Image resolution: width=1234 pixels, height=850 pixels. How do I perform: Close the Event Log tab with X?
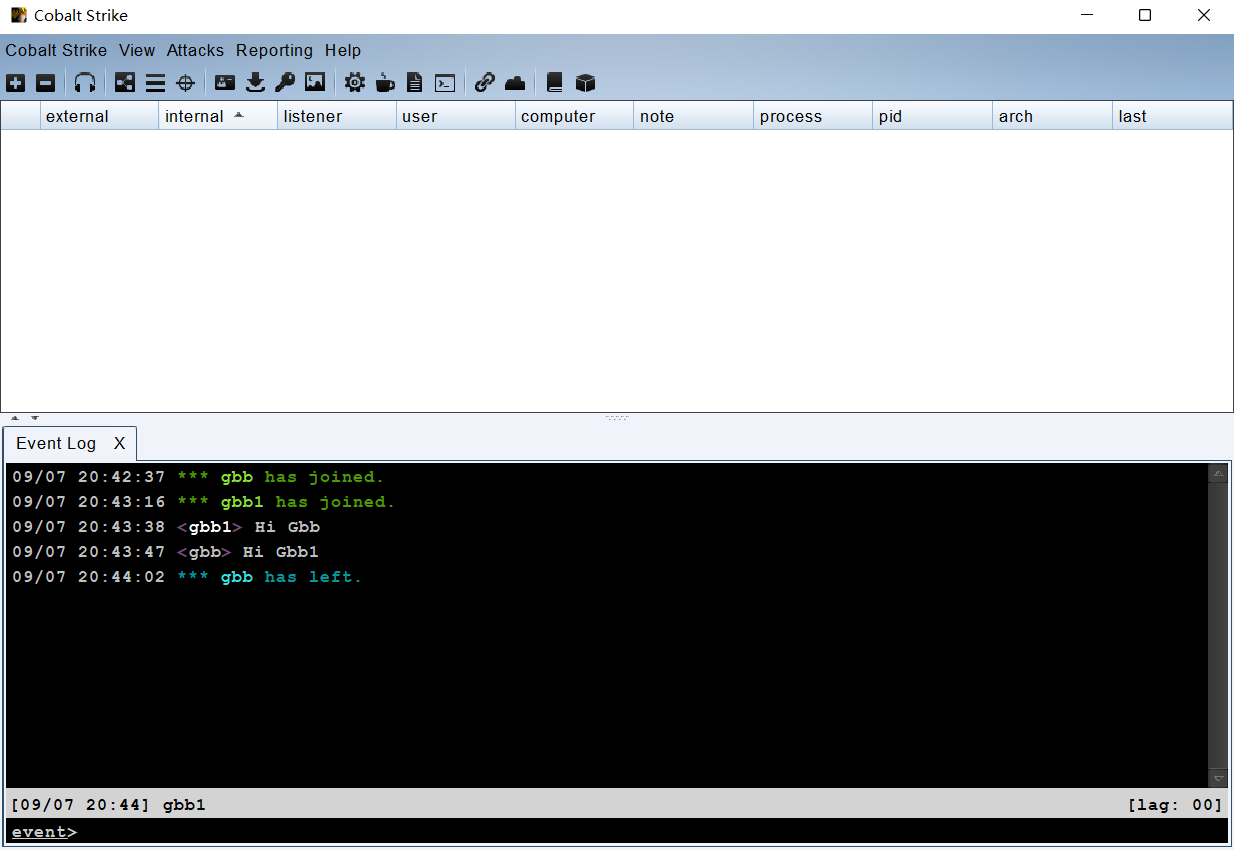pos(119,443)
